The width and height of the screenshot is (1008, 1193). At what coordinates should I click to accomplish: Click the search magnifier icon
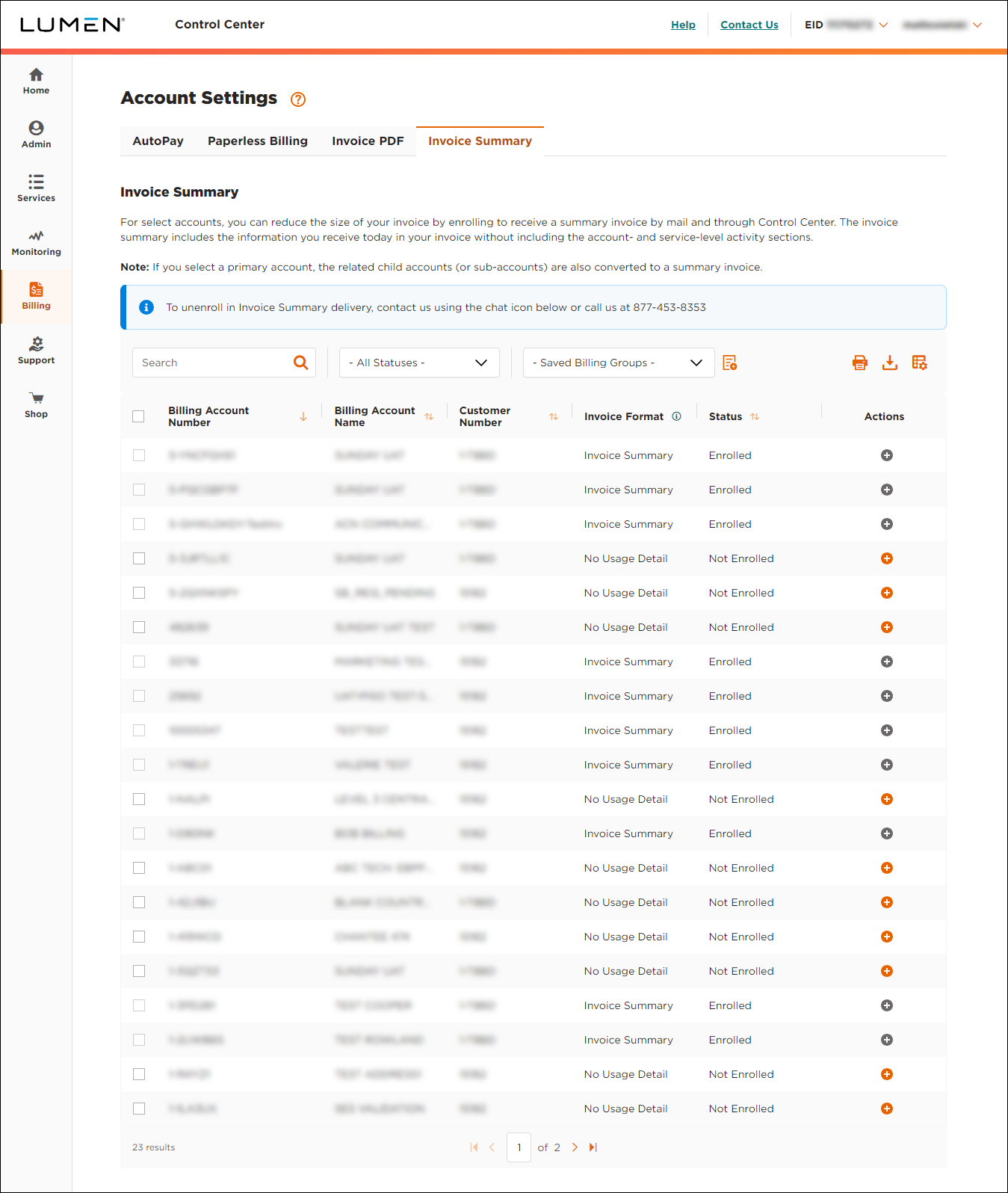tap(300, 363)
